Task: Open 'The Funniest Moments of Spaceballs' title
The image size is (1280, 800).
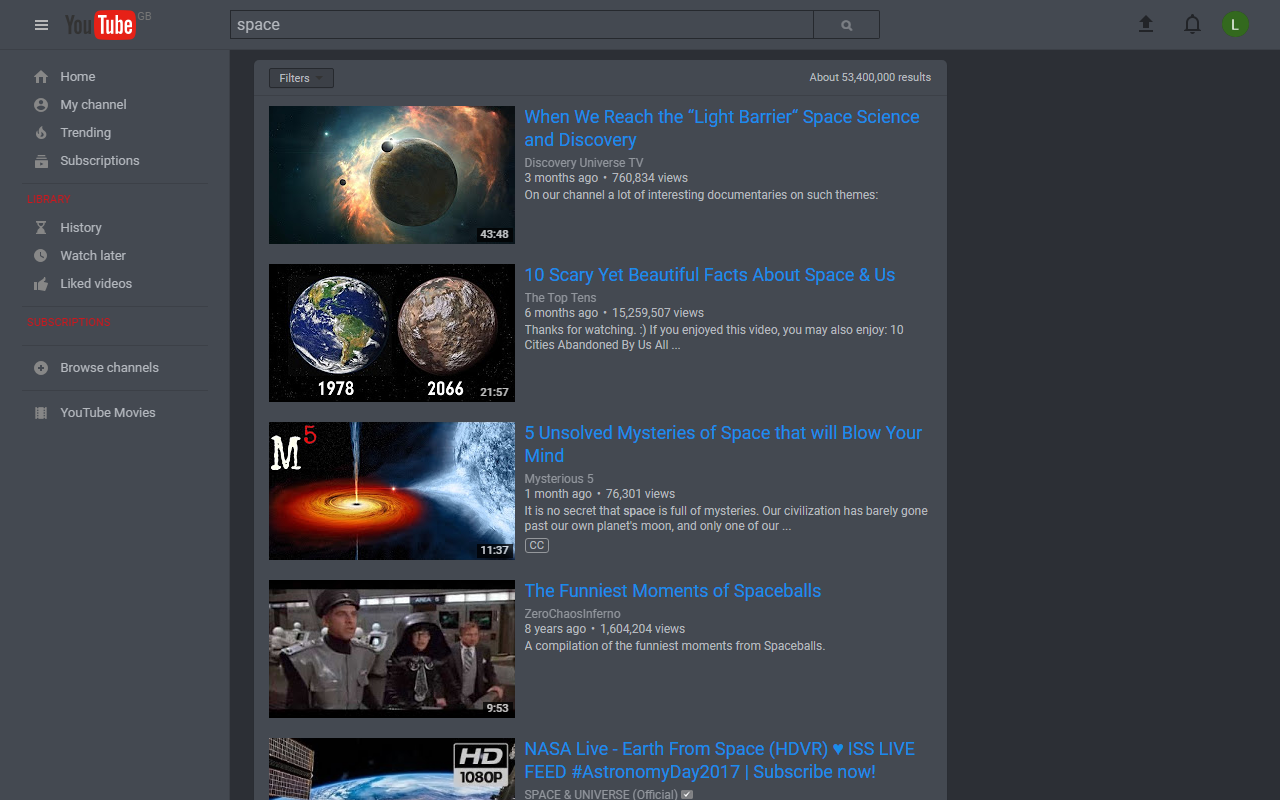Action: coord(673,591)
